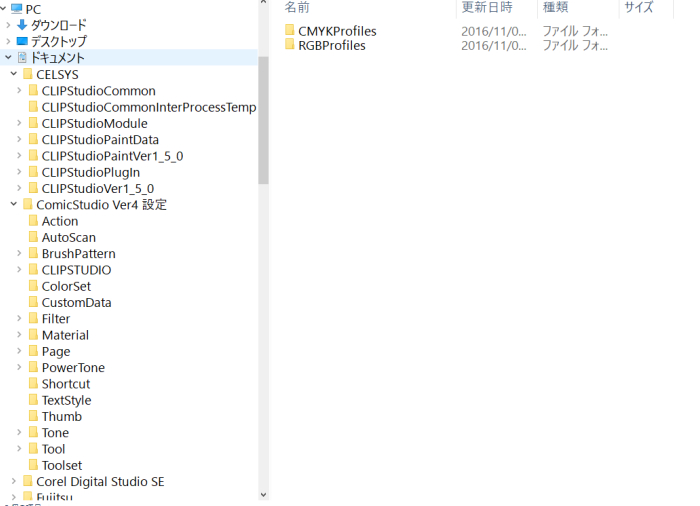Click the blue Downloads arrow icon

(22, 25)
